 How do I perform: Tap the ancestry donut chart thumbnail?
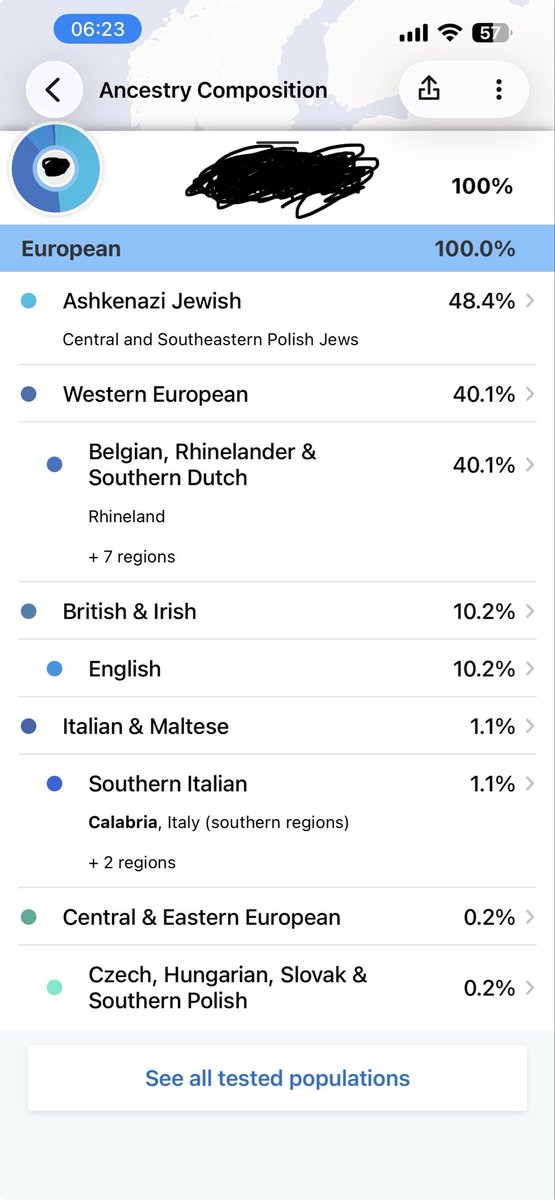55,167
